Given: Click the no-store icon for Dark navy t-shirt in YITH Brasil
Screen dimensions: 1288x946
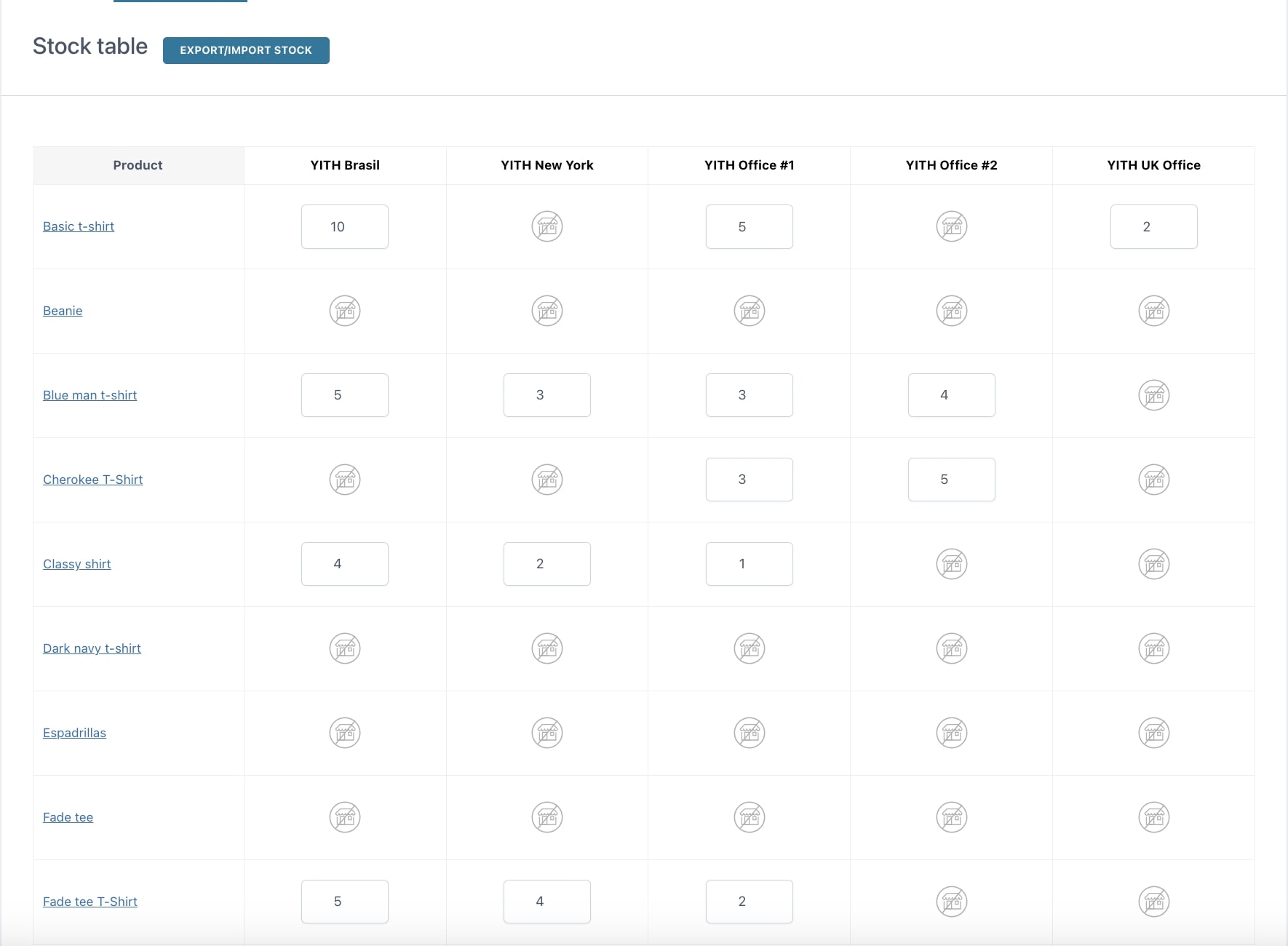Looking at the screenshot, I should 345,648.
